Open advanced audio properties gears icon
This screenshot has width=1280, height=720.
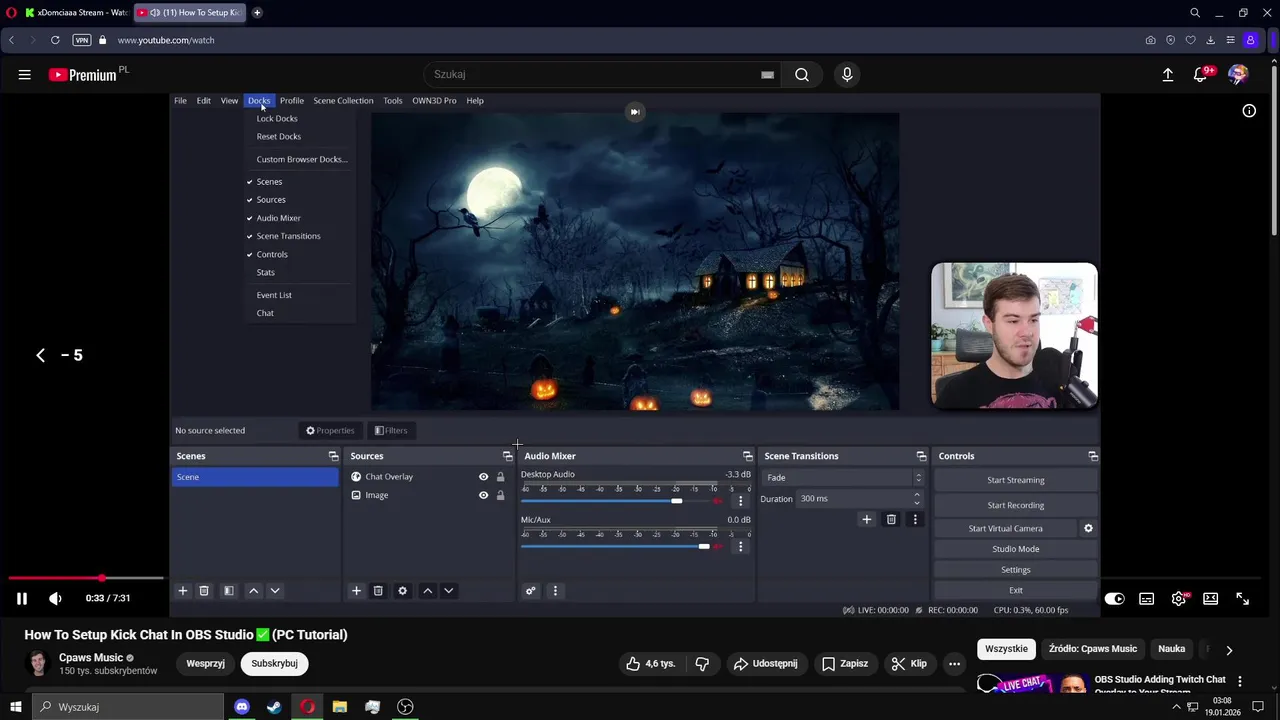[x=531, y=591]
